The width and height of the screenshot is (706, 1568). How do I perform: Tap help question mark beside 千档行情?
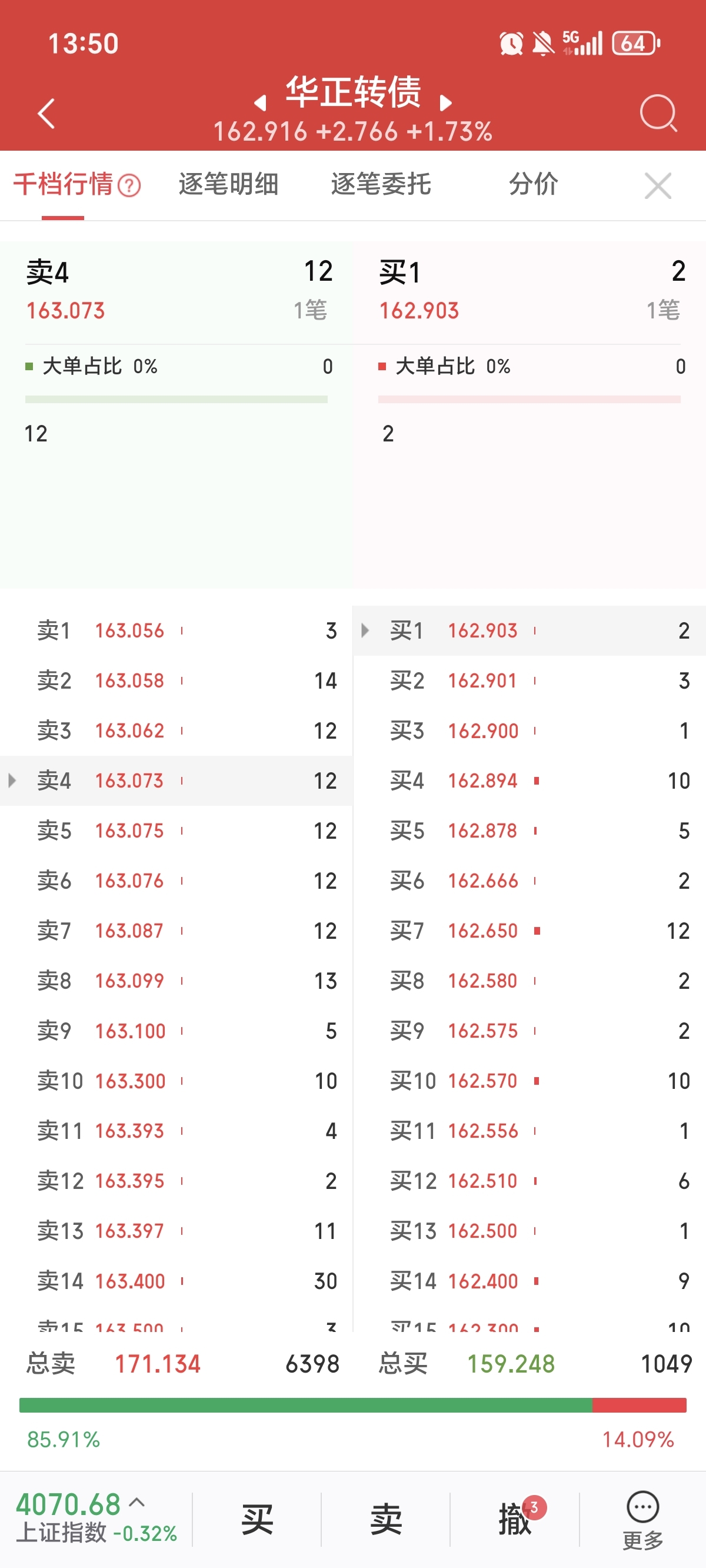(x=129, y=185)
